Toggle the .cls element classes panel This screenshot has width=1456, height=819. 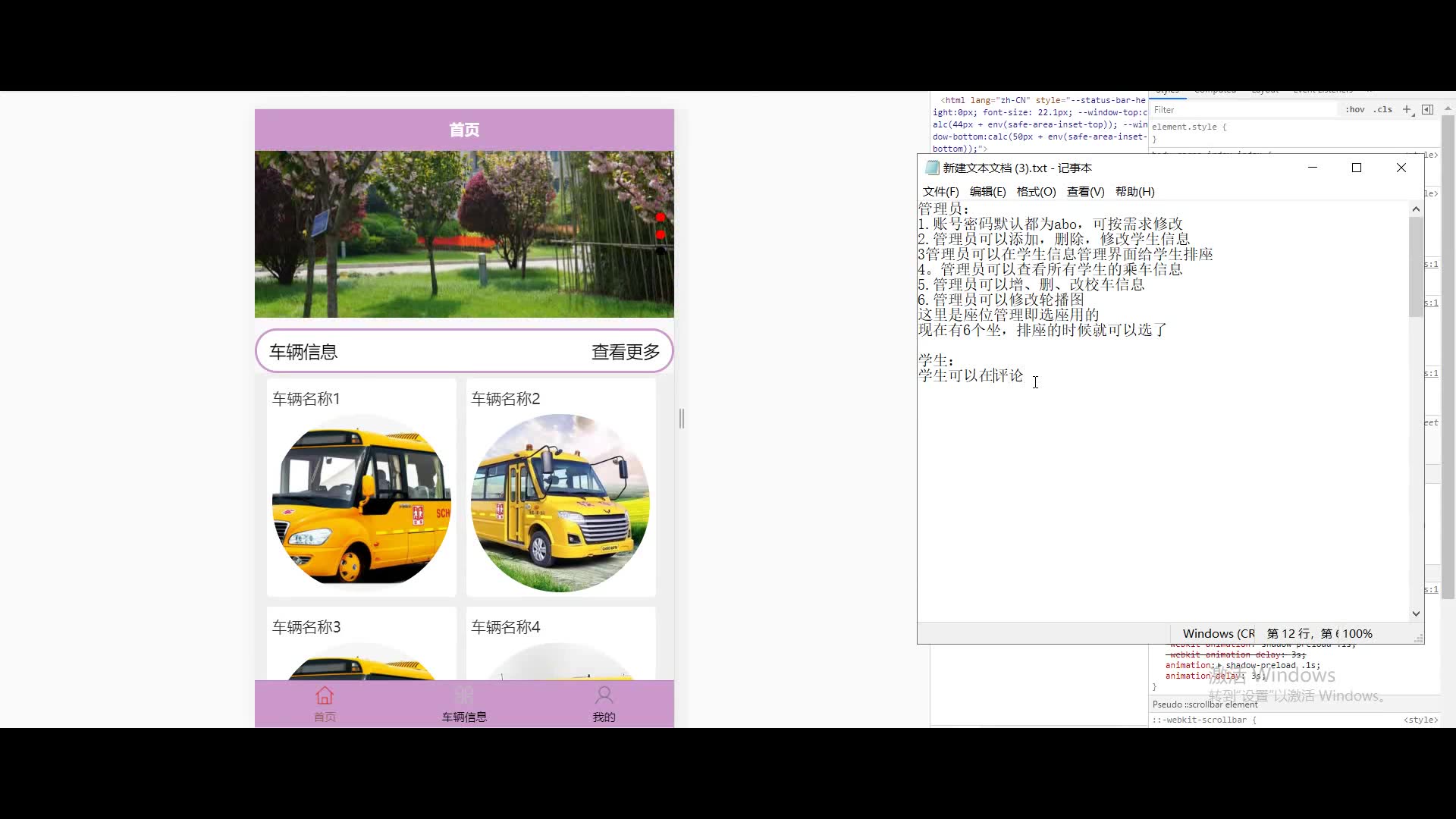(x=1383, y=110)
